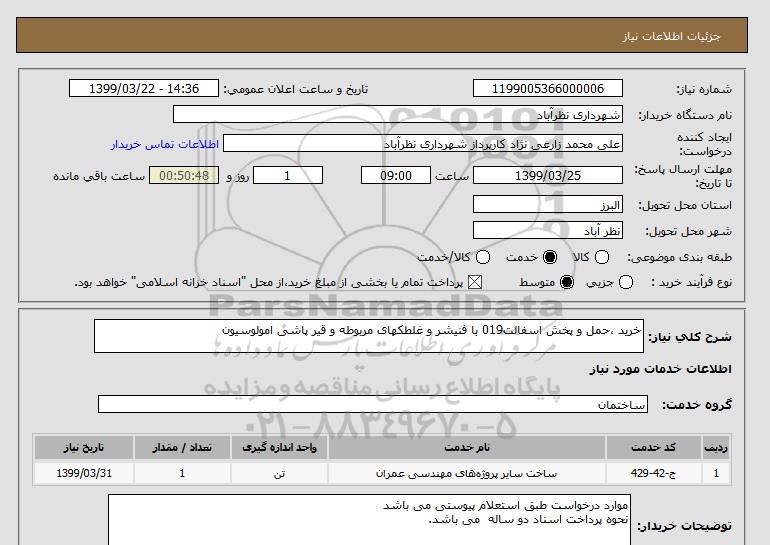Click the تعداد / مقدار column header

pos(182,447)
